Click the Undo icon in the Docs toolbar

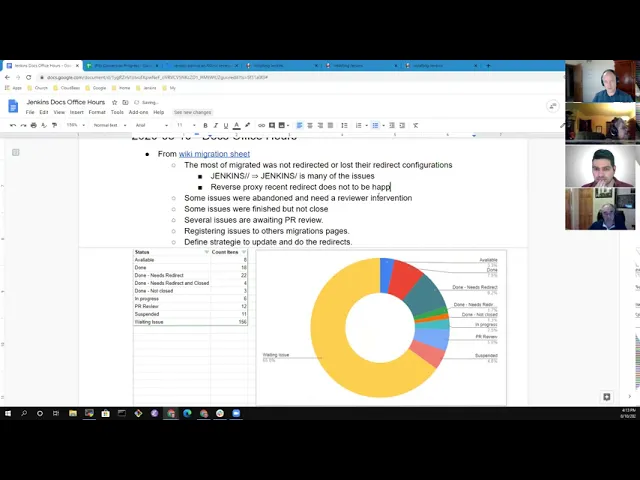[x=13, y=125]
